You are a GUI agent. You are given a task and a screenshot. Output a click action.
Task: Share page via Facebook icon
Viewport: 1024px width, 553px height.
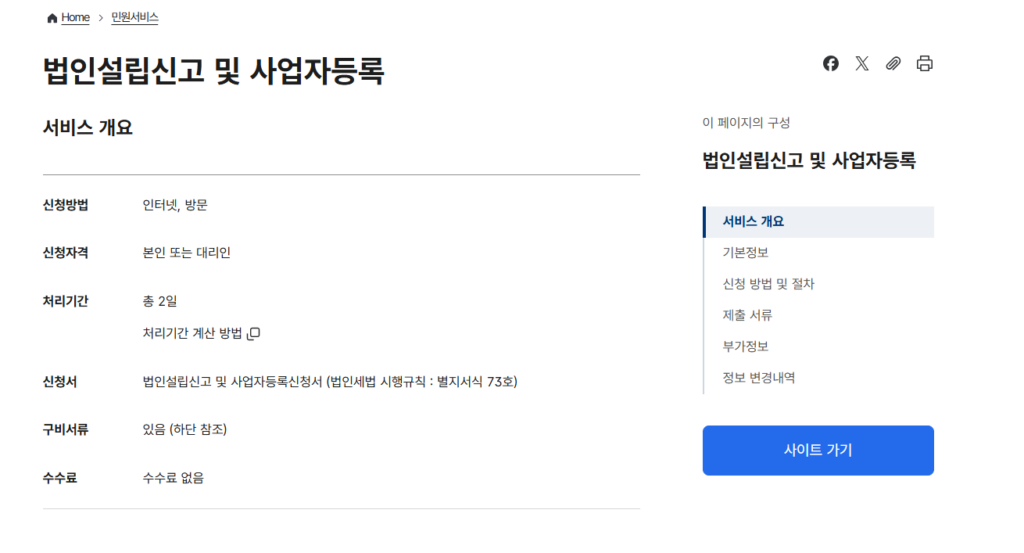(x=831, y=64)
